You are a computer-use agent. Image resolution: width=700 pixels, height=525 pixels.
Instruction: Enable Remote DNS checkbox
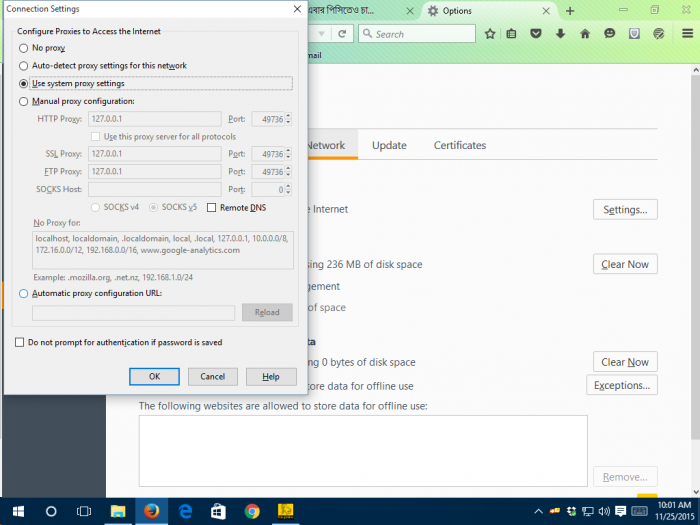pos(212,208)
